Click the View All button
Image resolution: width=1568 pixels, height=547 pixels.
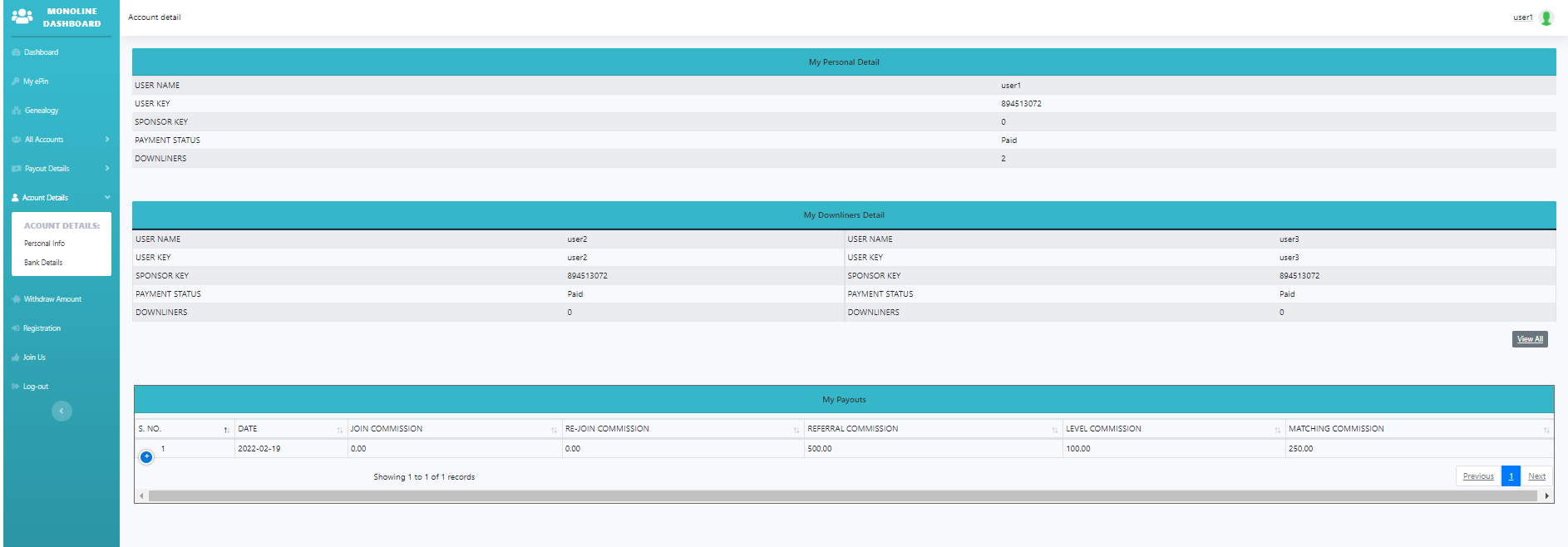[x=1529, y=339]
